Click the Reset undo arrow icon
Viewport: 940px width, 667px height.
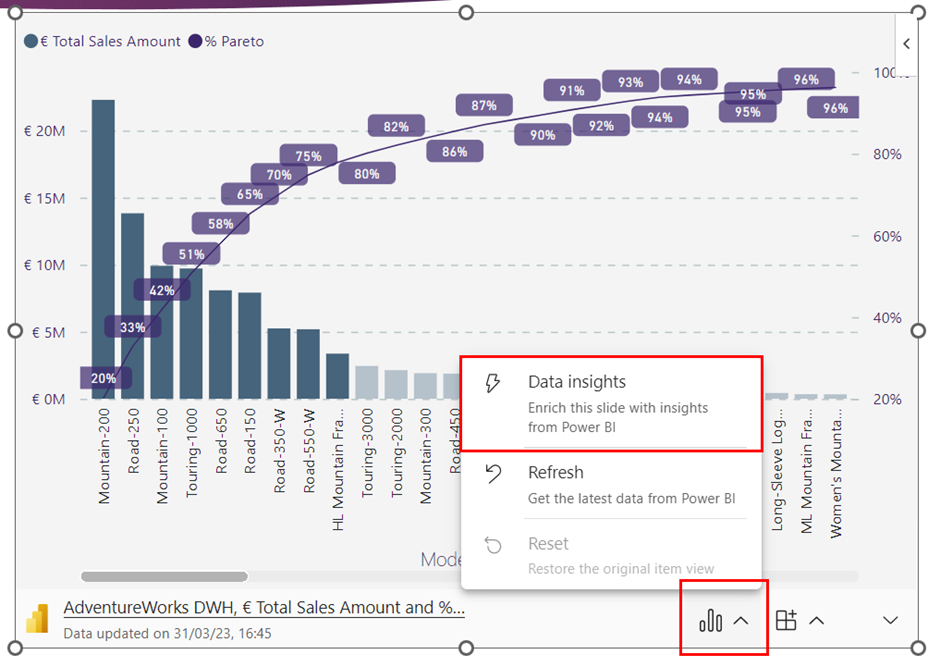coord(492,546)
